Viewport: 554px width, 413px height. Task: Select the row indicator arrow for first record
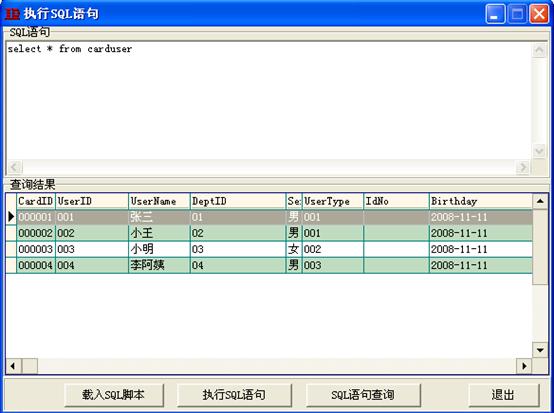coord(11,217)
